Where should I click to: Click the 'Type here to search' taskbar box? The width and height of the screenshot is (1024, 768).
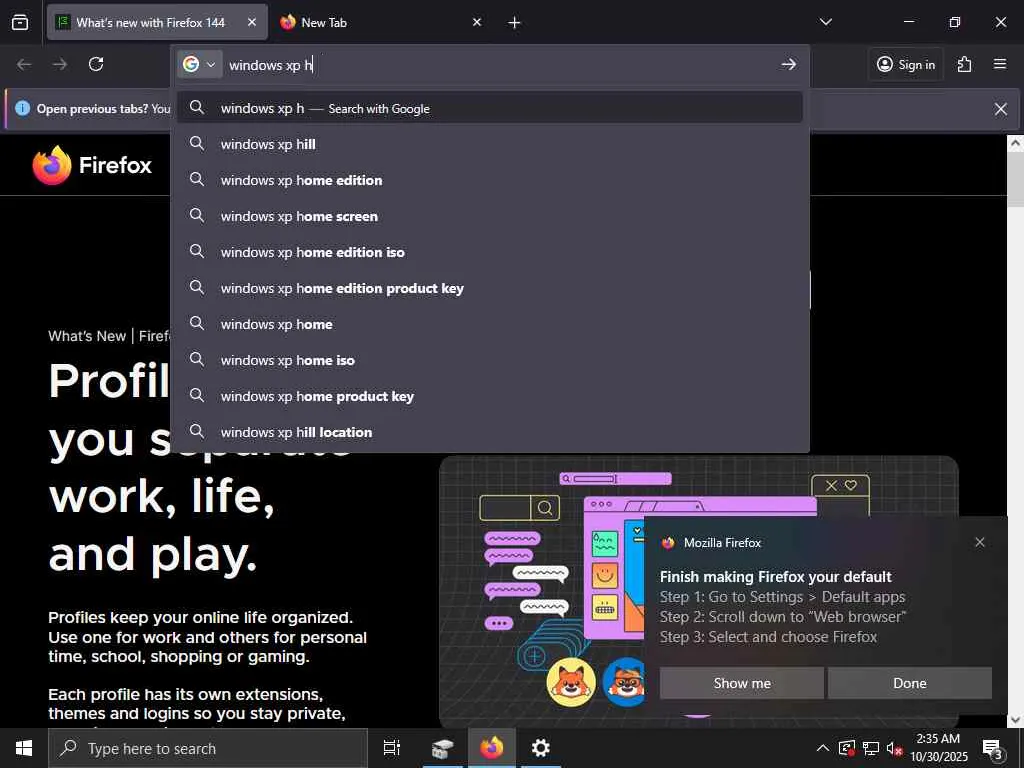pos(208,748)
